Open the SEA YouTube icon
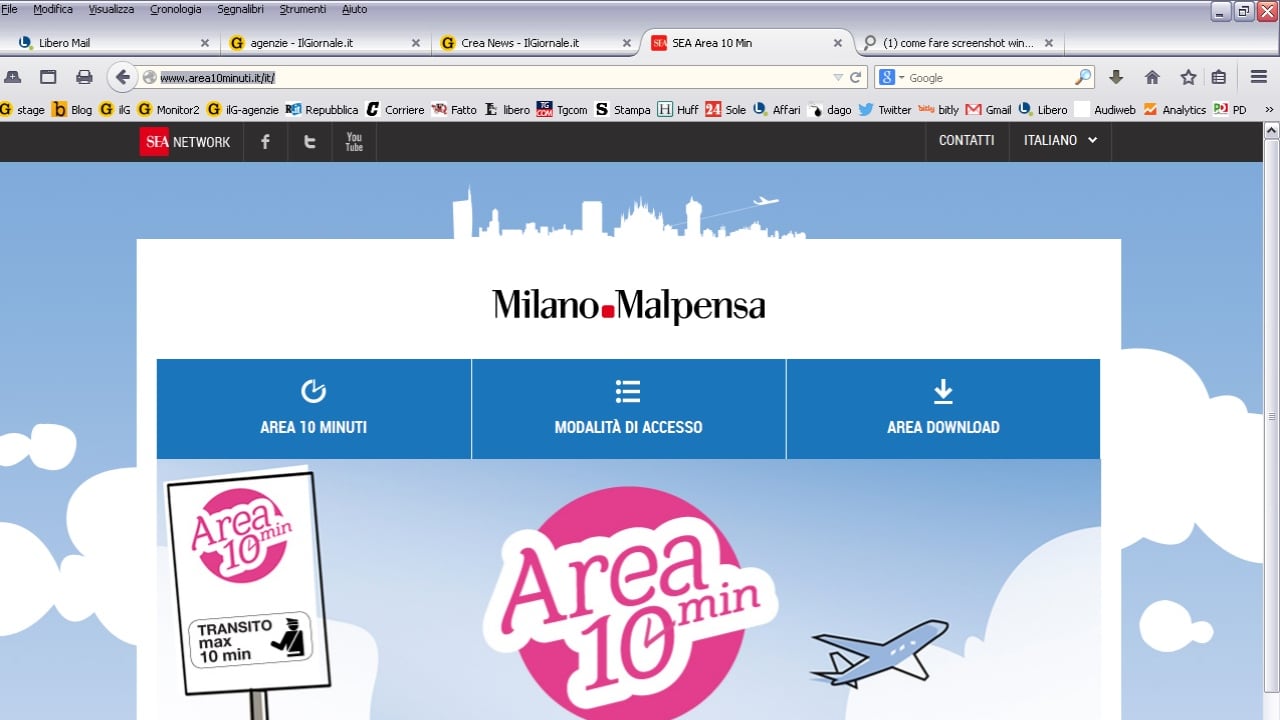This screenshot has width=1280, height=720. [354, 142]
